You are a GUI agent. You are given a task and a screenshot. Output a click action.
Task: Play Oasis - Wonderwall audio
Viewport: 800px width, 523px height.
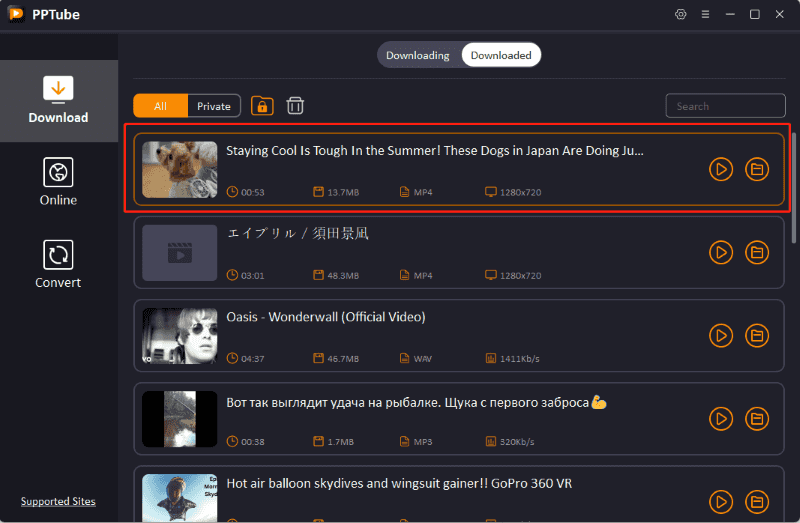pyautogui.click(x=721, y=336)
